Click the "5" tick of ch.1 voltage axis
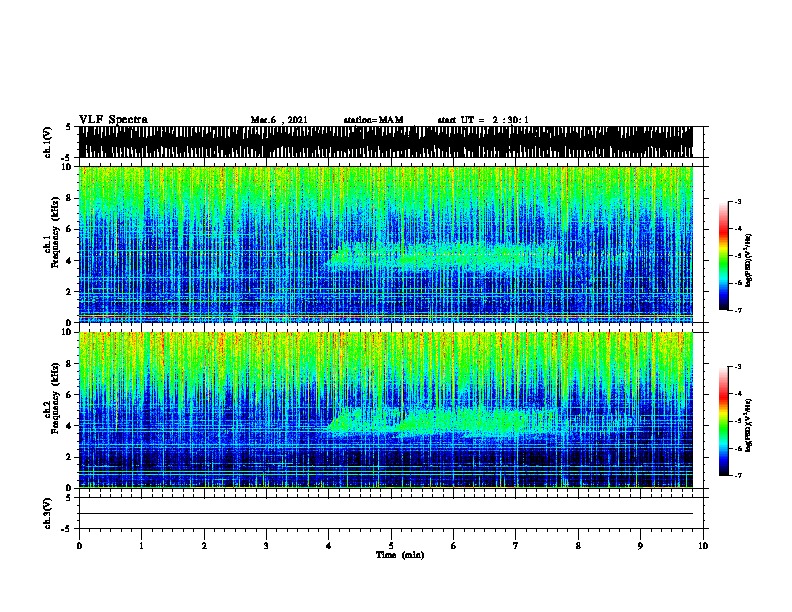Screen dimensions: 792x612 (x=69, y=127)
